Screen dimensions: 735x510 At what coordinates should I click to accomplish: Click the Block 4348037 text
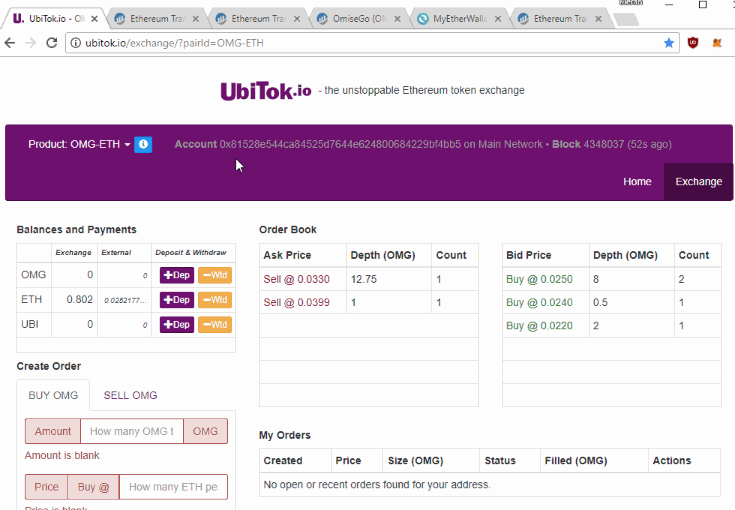588,144
